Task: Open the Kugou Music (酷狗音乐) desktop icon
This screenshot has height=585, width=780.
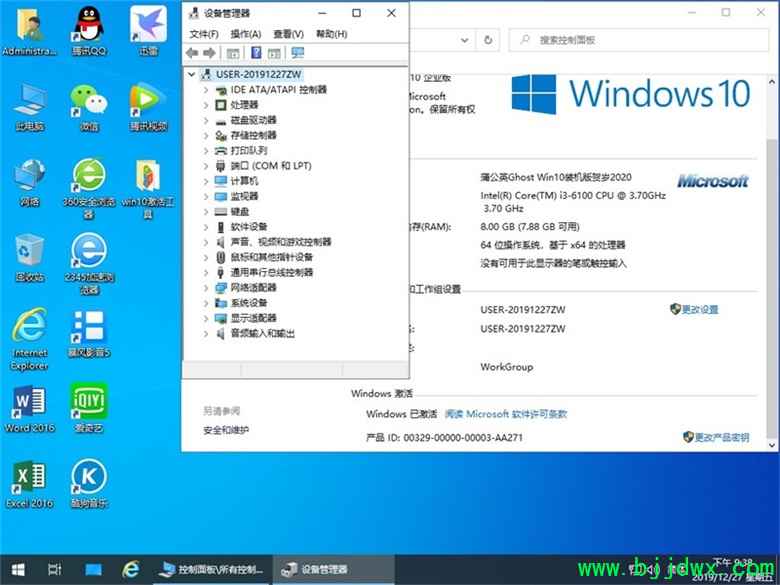Action: click(x=89, y=478)
